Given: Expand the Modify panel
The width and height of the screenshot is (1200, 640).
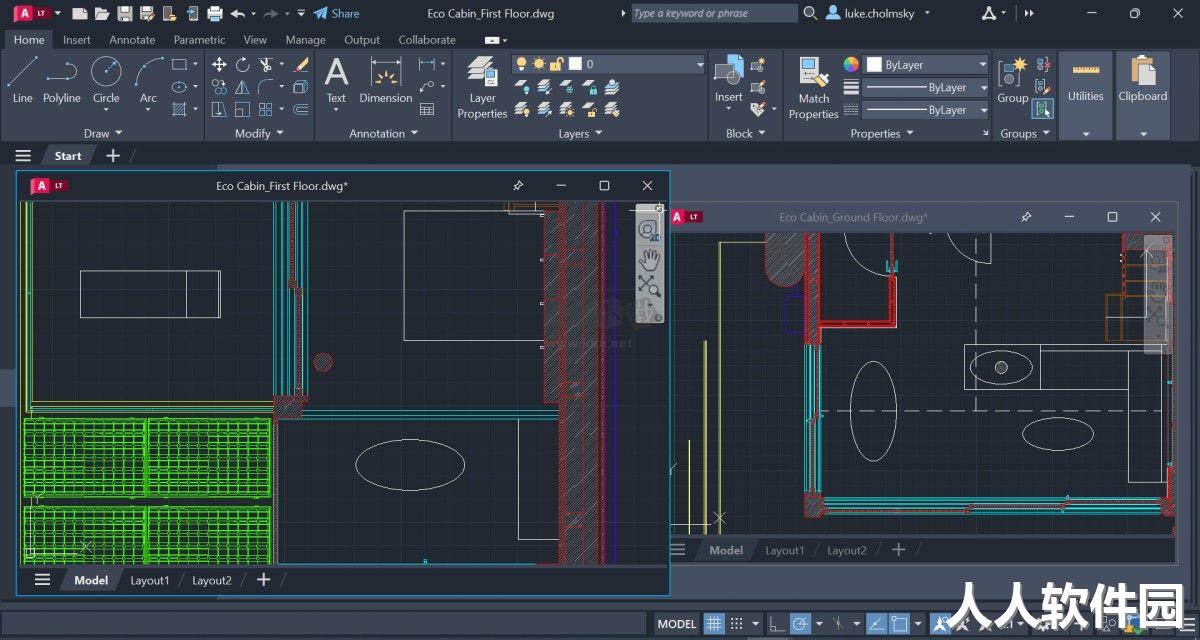Looking at the screenshot, I should click(x=259, y=133).
